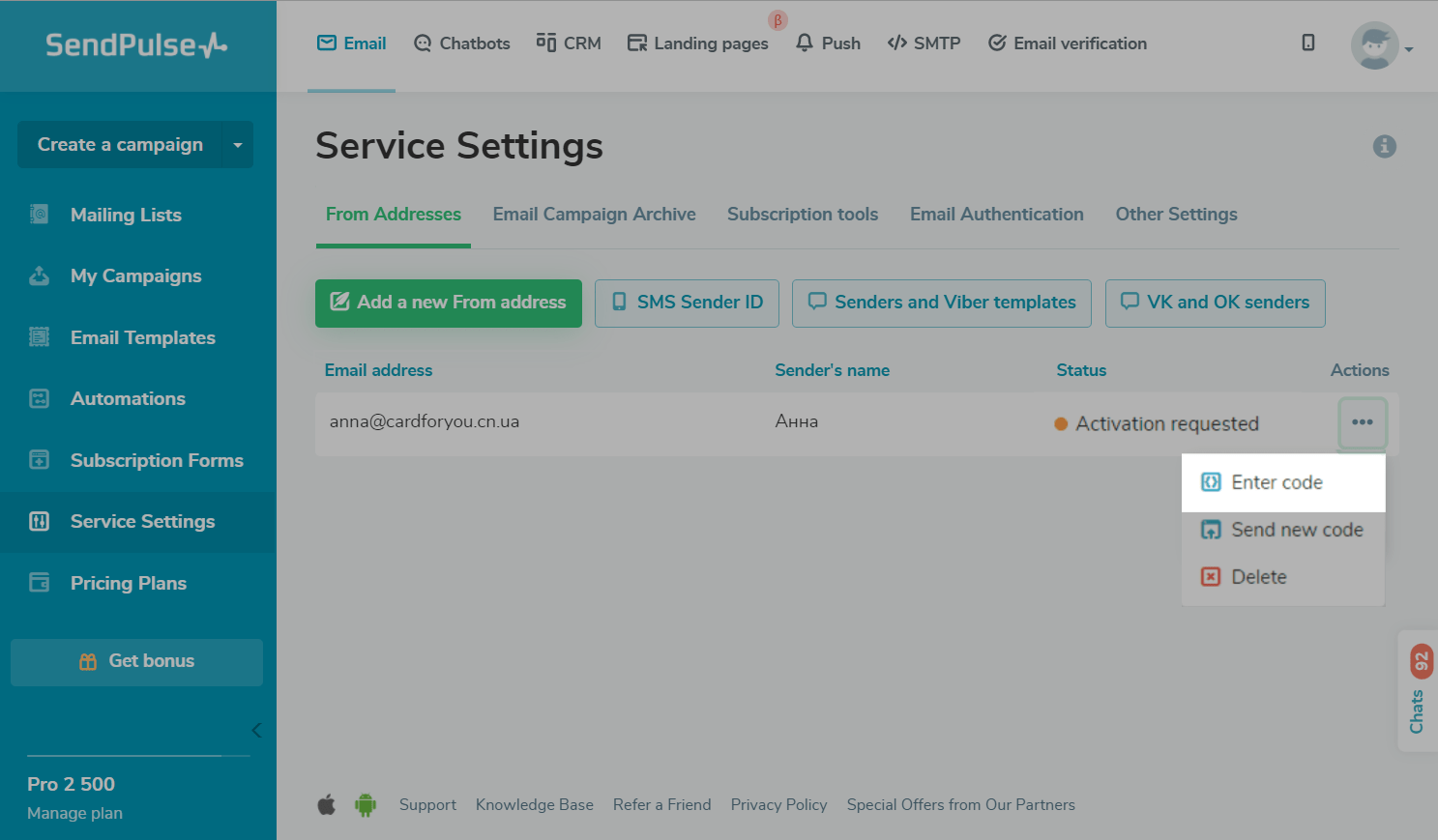
Task: Click the three-dots actions button for anna@cardforyou.cn.ua
Action: click(x=1363, y=423)
